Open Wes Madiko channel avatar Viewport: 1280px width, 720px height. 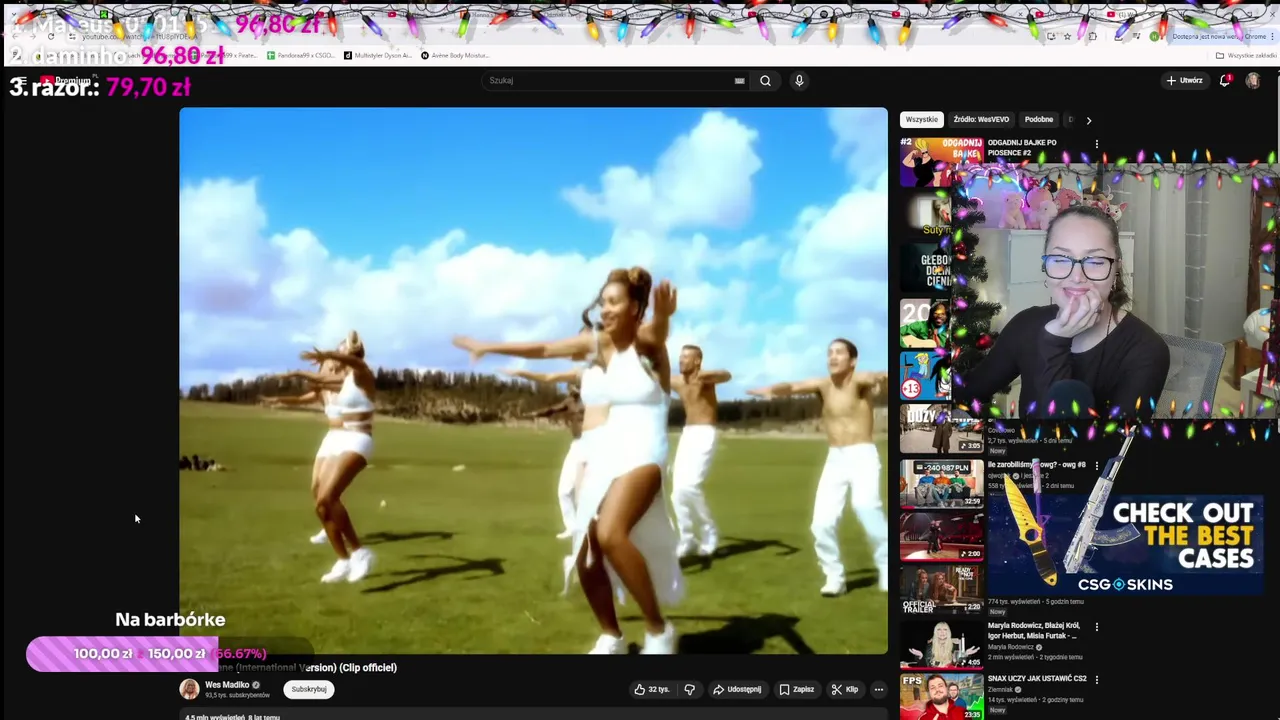click(189, 689)
